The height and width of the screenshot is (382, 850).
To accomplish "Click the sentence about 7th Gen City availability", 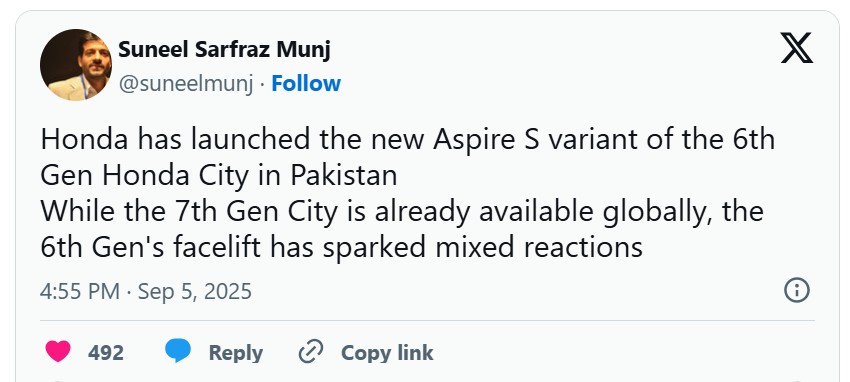I will coord(402,211).
